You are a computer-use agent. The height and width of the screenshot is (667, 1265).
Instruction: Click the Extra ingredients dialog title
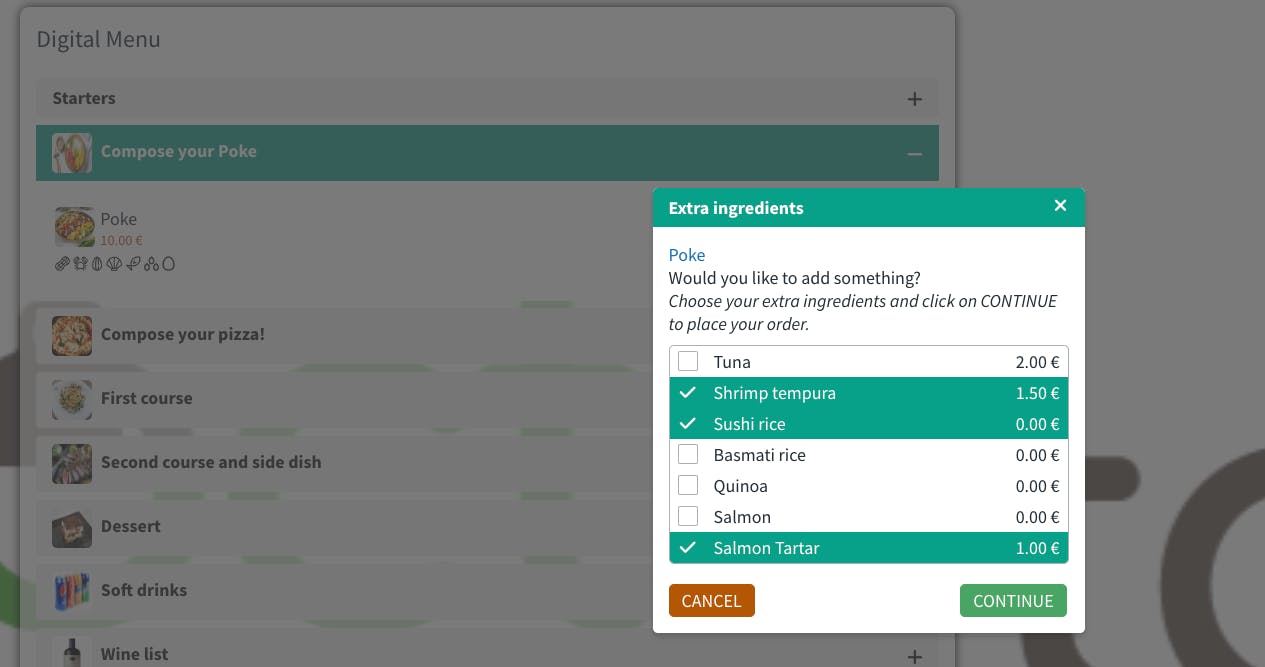tap(736, 208)
